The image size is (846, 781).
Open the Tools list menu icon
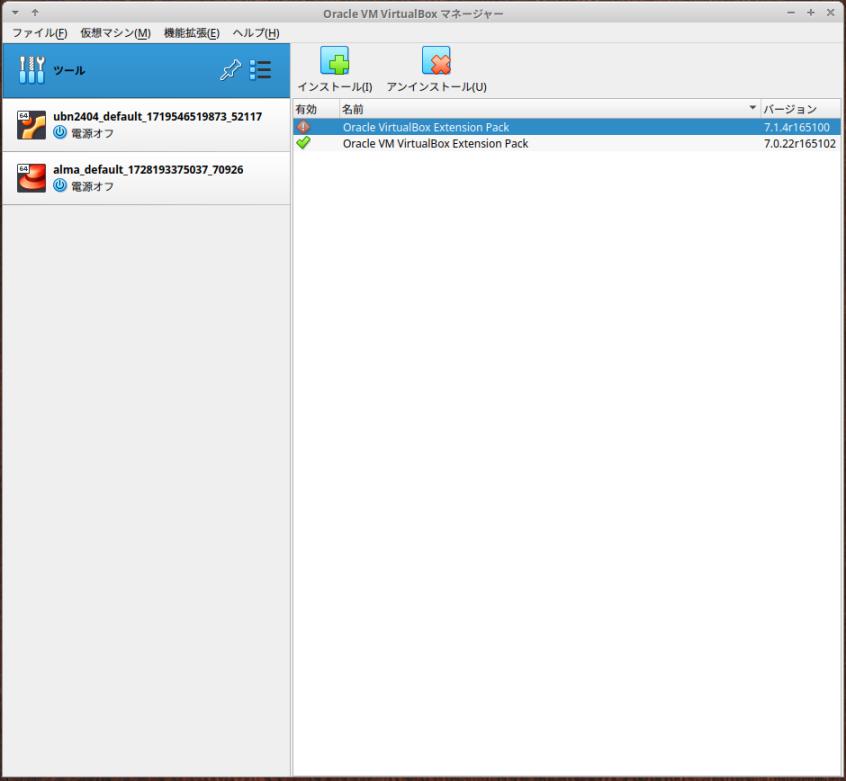261,70
